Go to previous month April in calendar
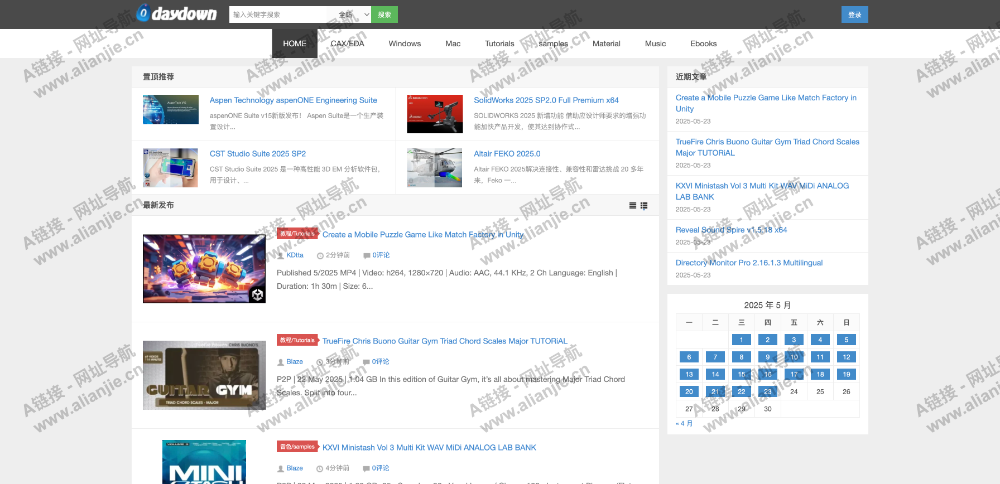This screenshot has width=1000, height=484. point(684,423)
